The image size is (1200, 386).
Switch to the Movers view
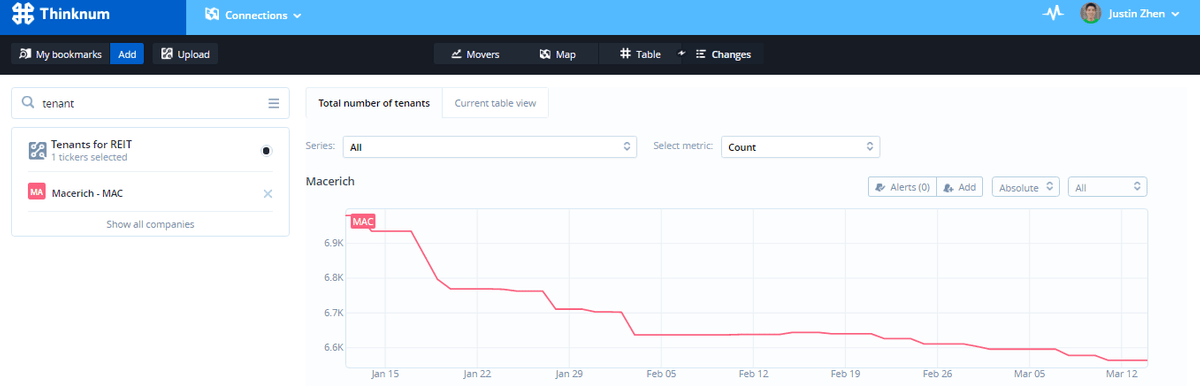[x=475, y=54]
